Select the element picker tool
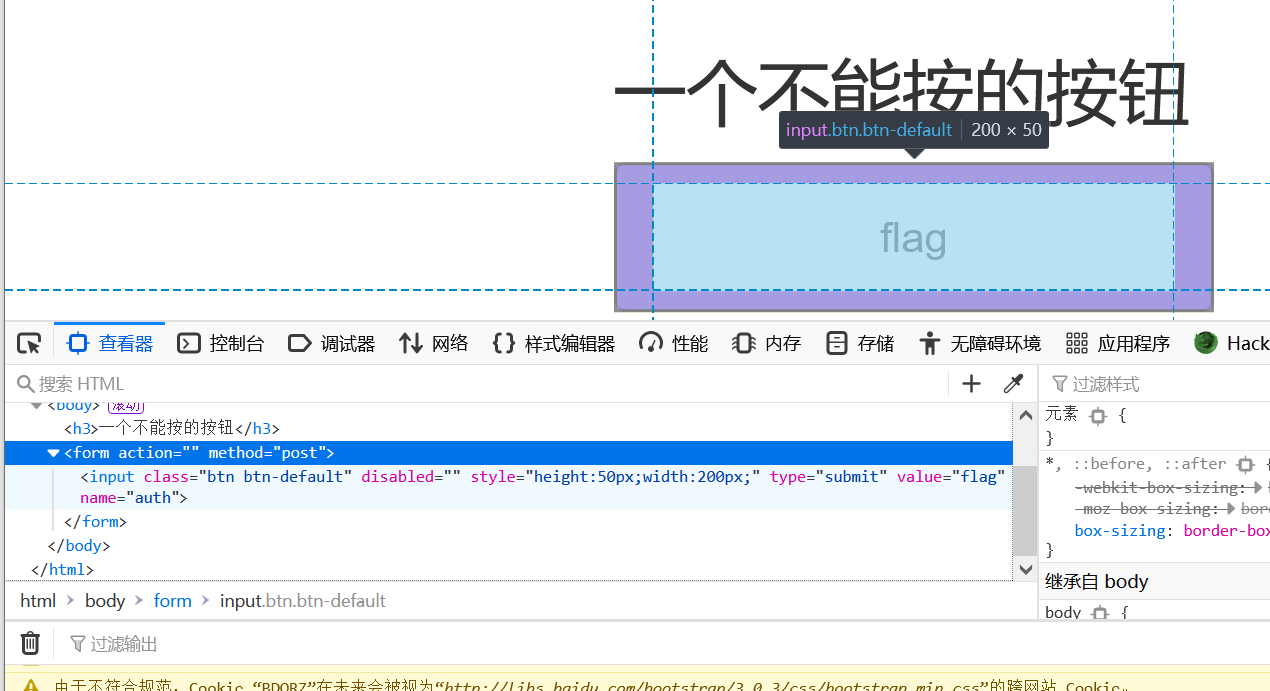 pyautogui.click(x=28, y=342)
